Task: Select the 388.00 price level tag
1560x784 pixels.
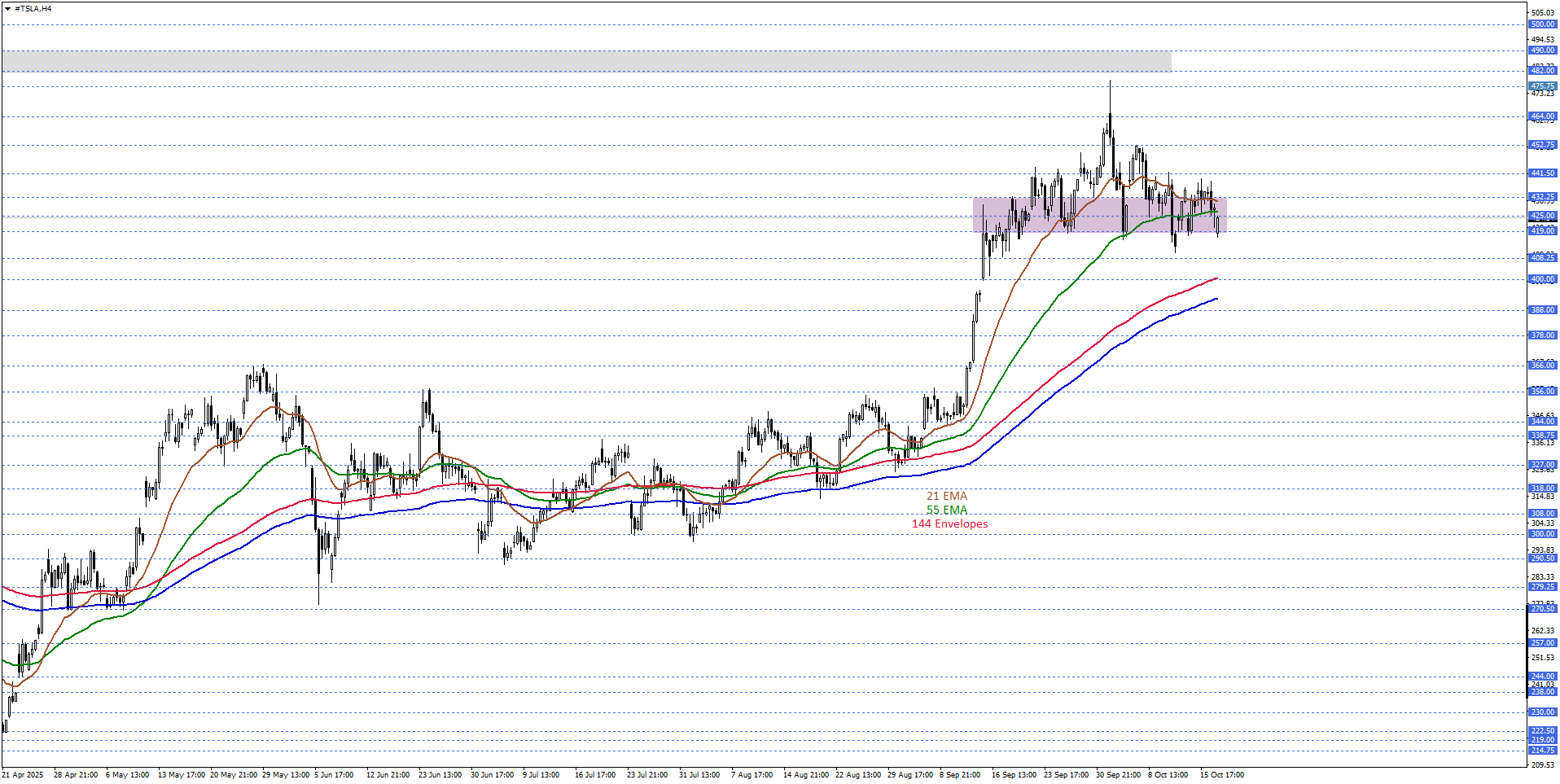Action: (x=1542, y=310)
